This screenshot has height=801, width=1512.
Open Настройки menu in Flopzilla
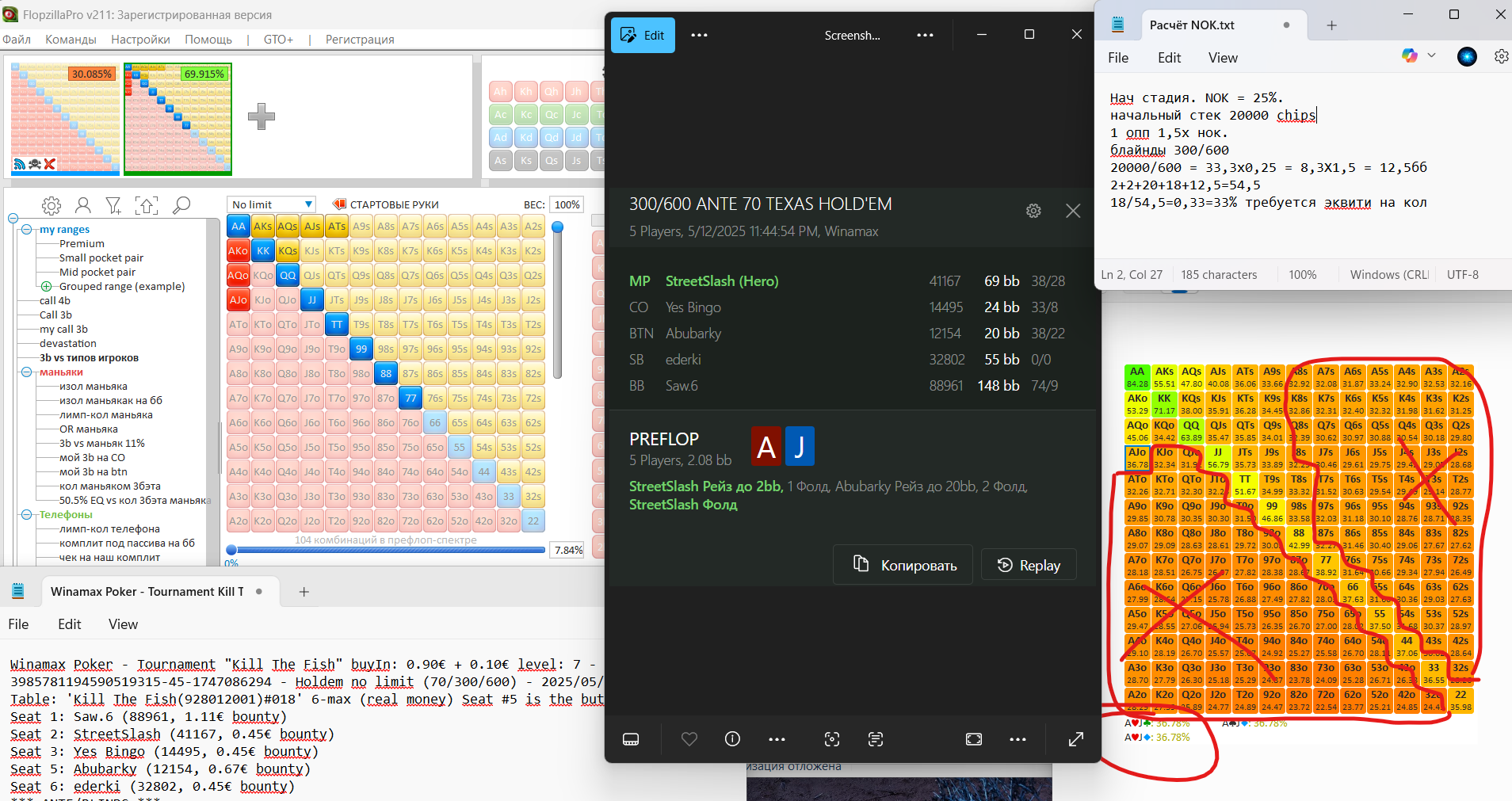pos(140,40)
